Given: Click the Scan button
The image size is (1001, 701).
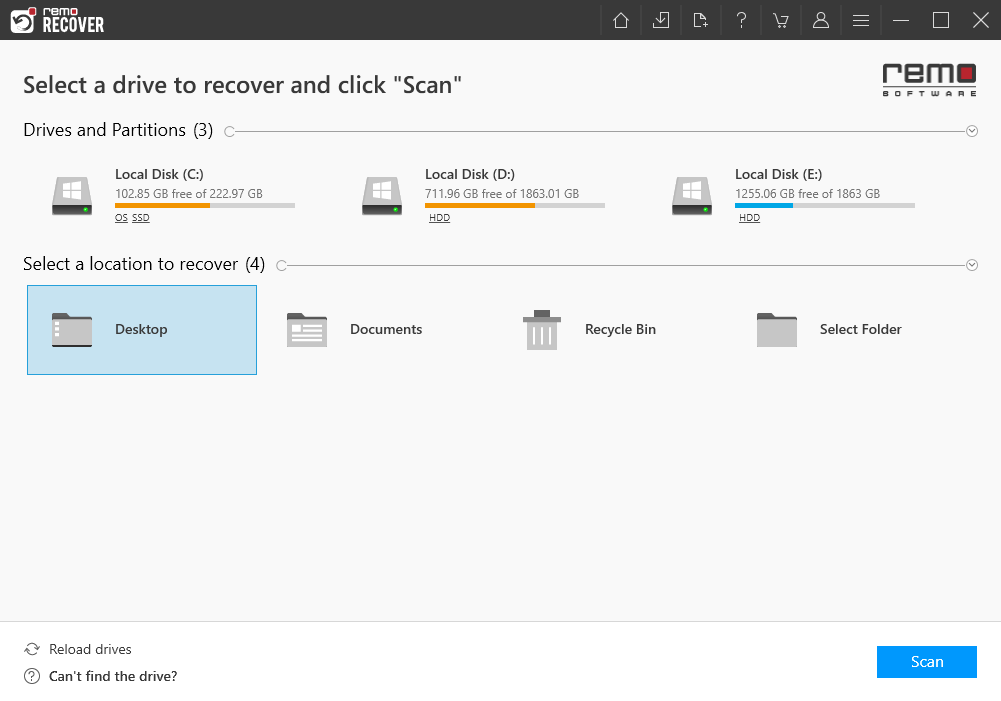Looking at the screenshot, I should [925, 661].
